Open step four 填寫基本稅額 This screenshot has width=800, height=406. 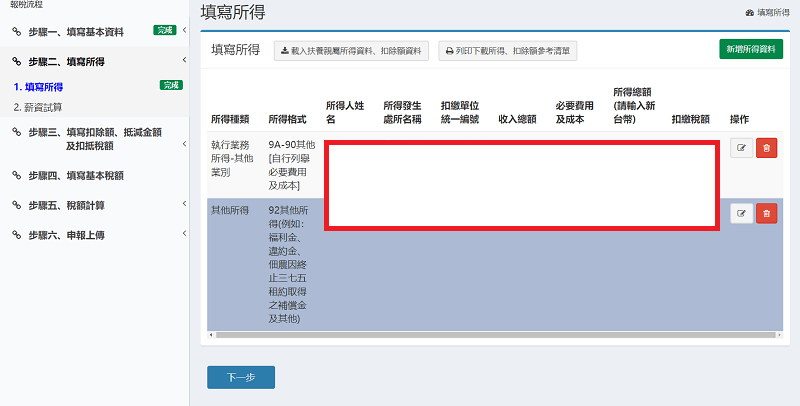(76, 175)
